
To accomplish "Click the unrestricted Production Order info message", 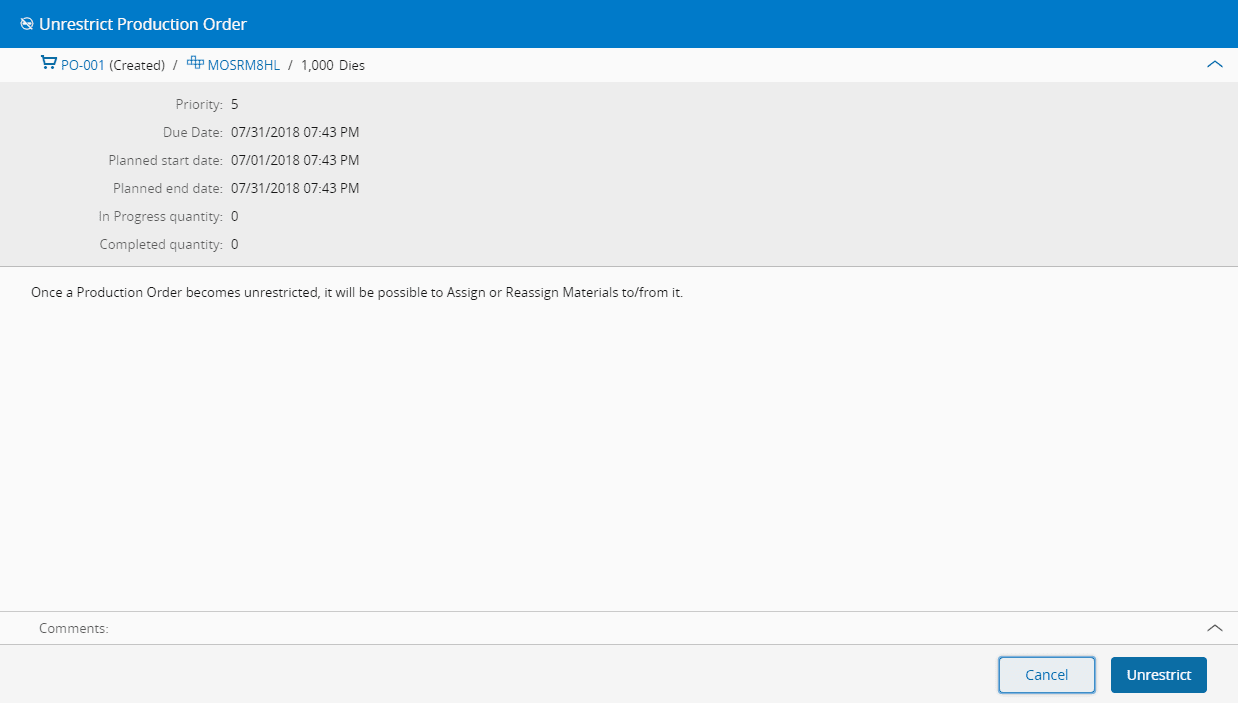I will coord(357,293).
